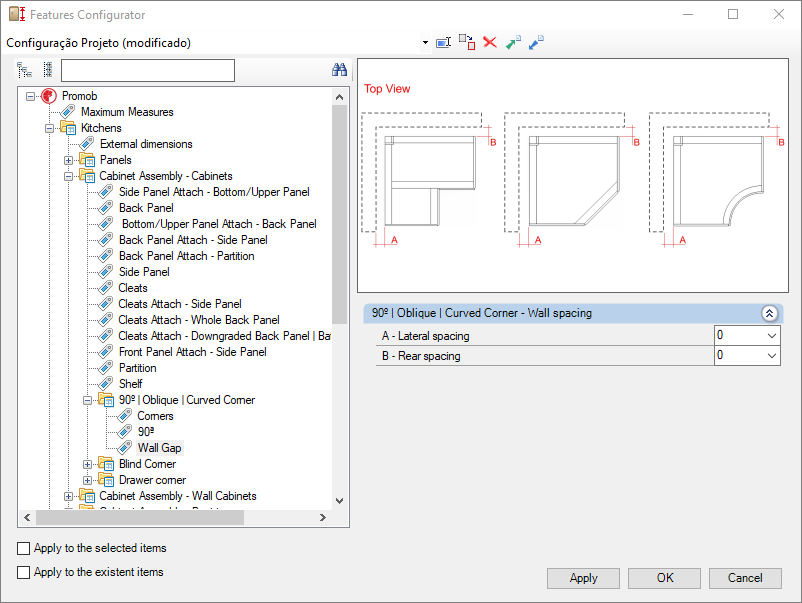This screenshot has width=802, height=603.
Task: Click the 90º corner cabinet diagram
Action: (429, 179)
